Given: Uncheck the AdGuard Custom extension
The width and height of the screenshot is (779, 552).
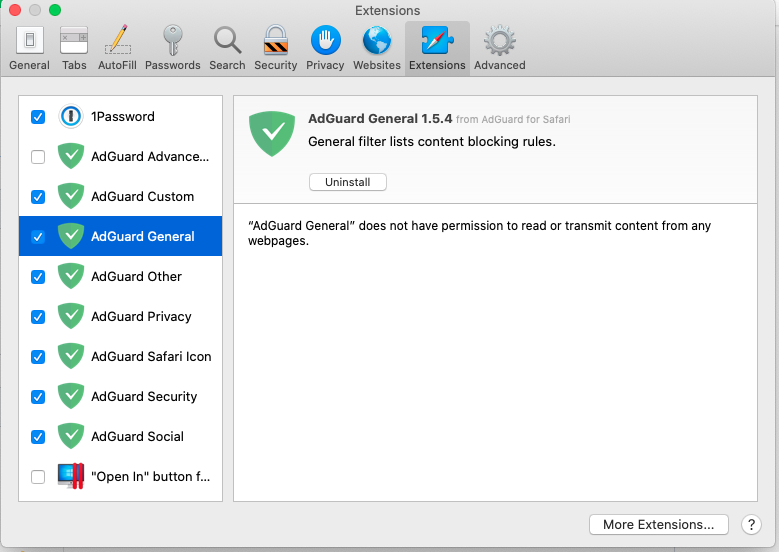Looking at the screenshot, I should [38, 197].
